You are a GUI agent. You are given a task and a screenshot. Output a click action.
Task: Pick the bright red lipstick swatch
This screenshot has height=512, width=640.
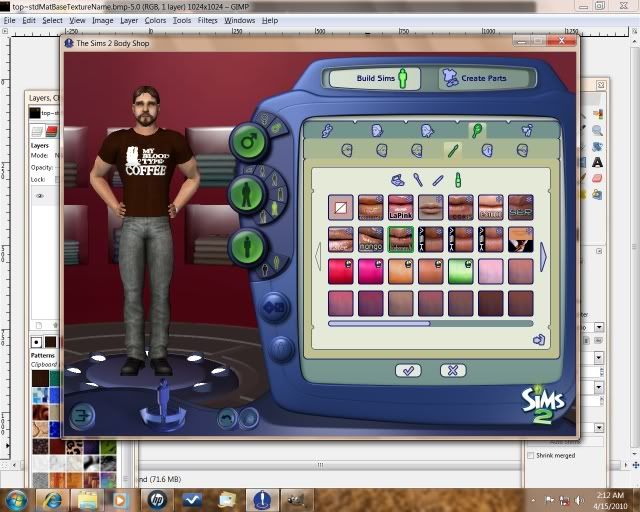coord(340,271)
